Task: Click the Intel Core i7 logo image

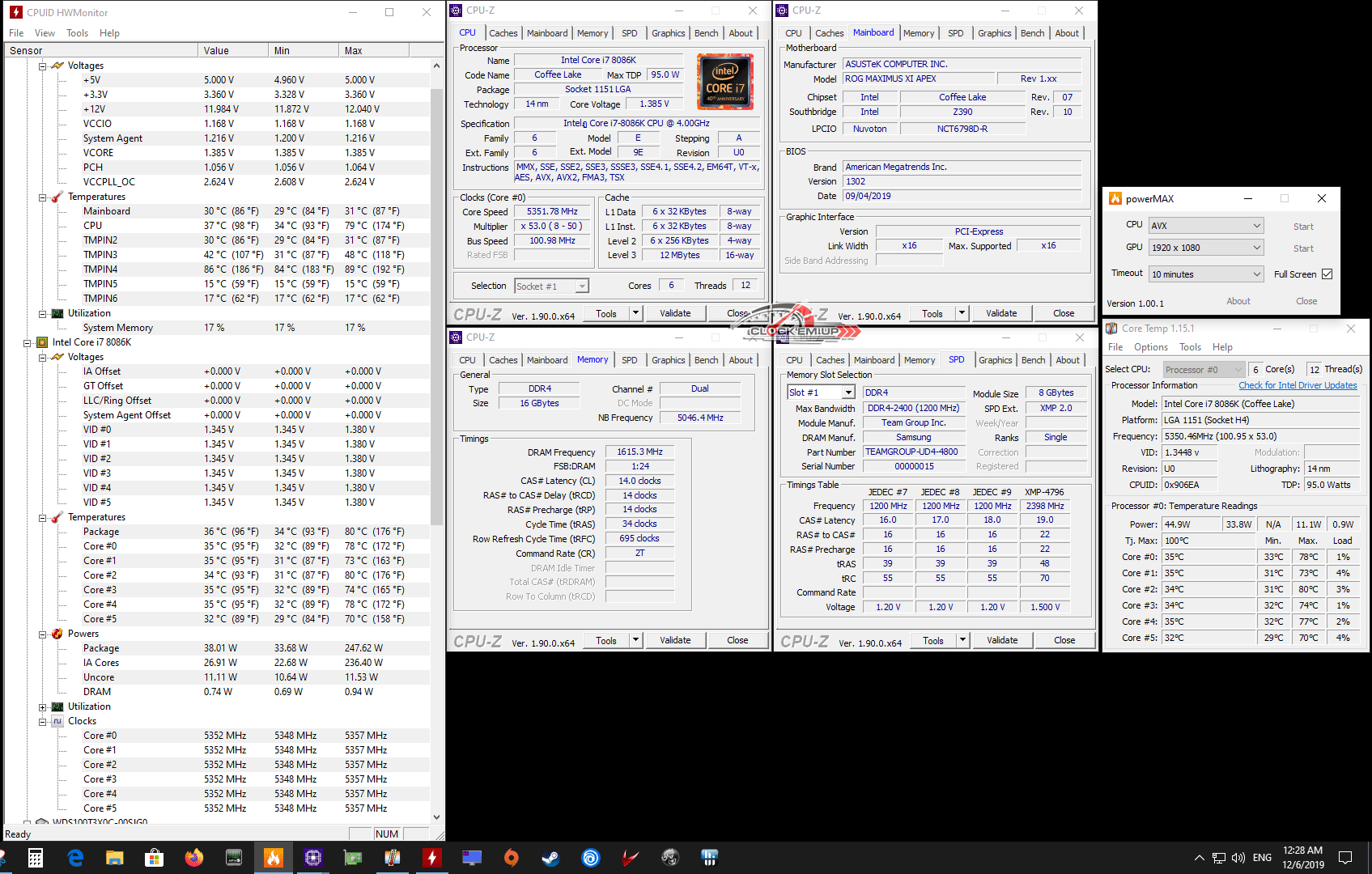Action: (x=724, y=82)
